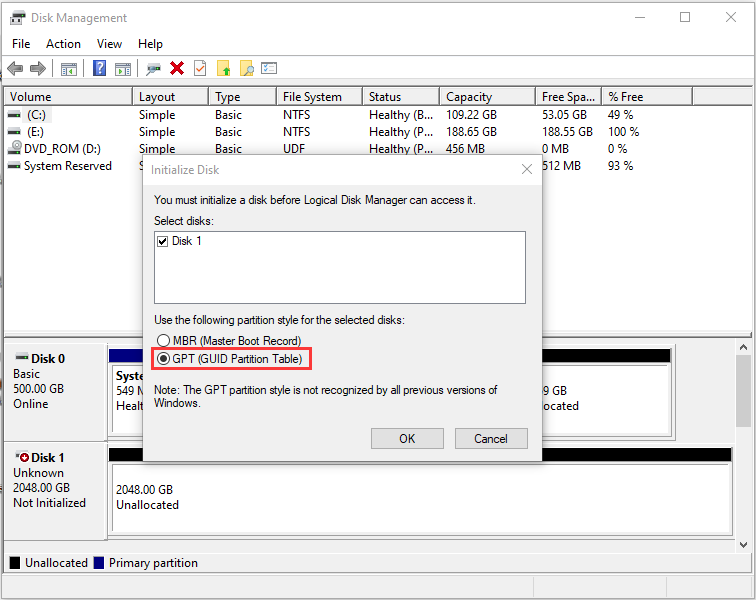The height and width of the screenshot is (600, 756).
Task: Click the 53.05 GB free space cell
Action: point(564,115)
